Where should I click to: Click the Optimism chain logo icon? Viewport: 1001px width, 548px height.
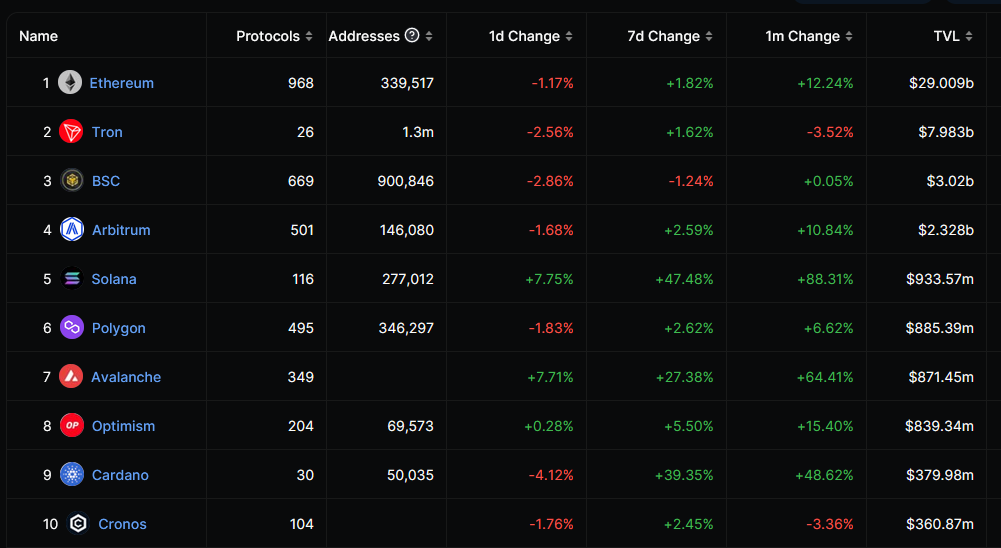[x=72, y=425]
